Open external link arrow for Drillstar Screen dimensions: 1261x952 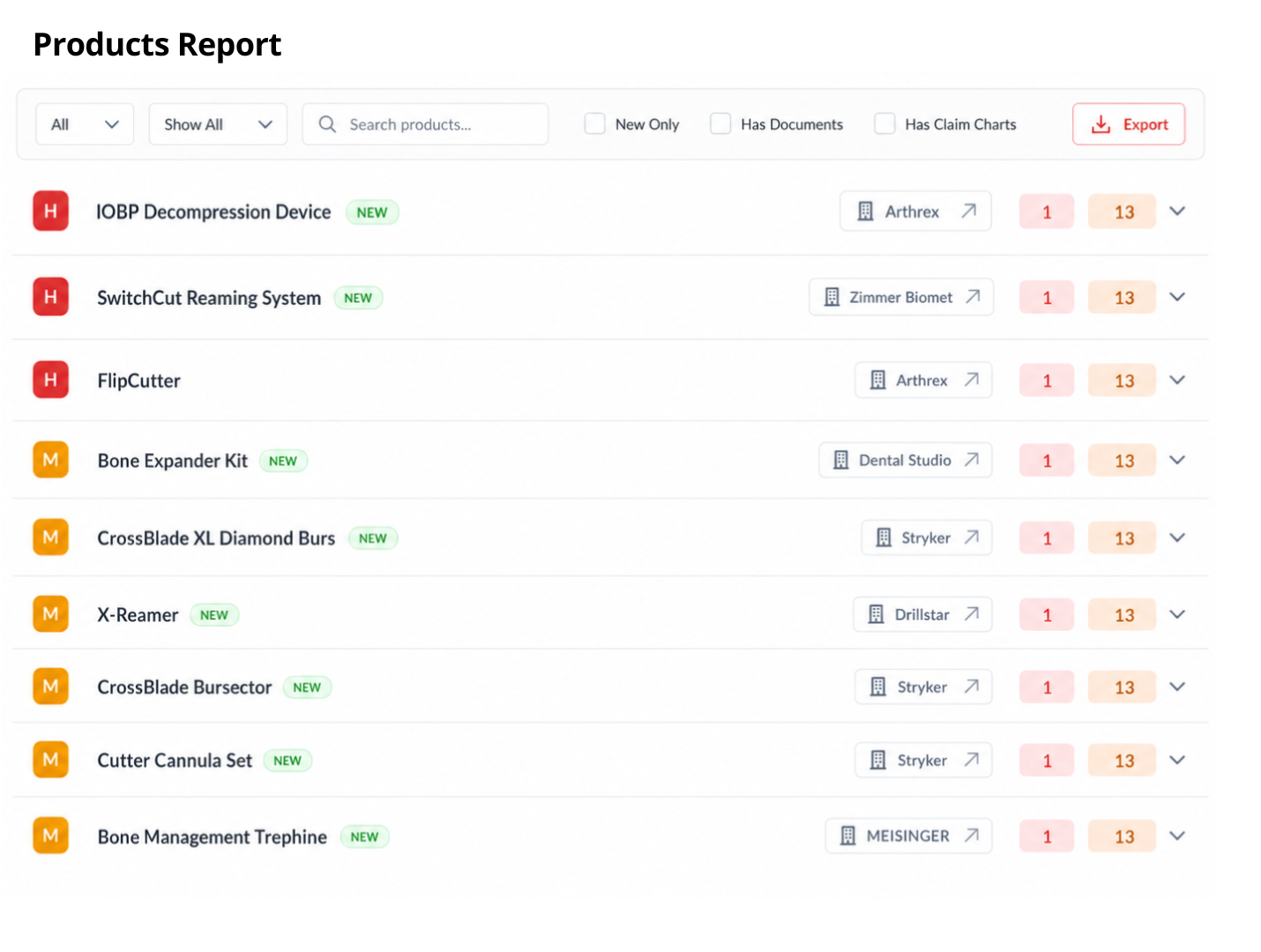pos(972,614)
